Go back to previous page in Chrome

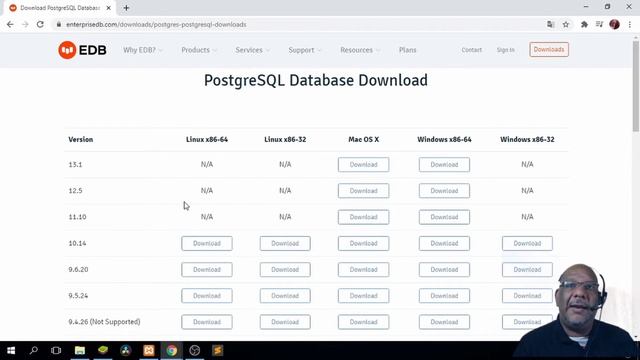click(10, 24)
